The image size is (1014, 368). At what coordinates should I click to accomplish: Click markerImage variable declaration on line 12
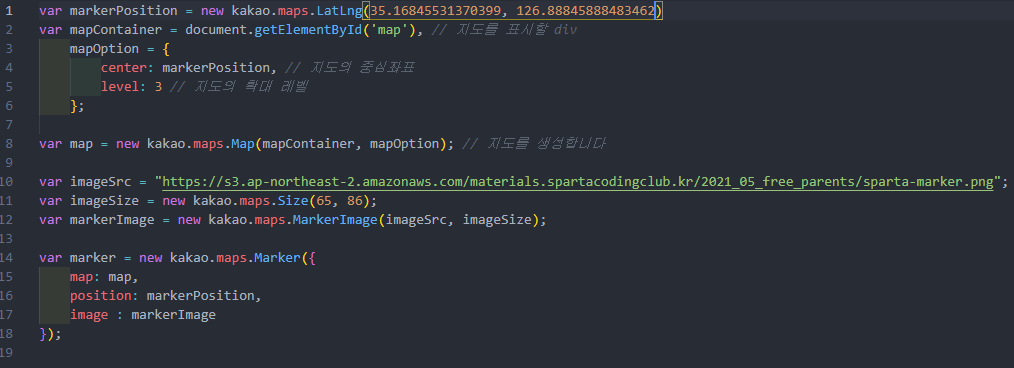click(x=112, y=220)
